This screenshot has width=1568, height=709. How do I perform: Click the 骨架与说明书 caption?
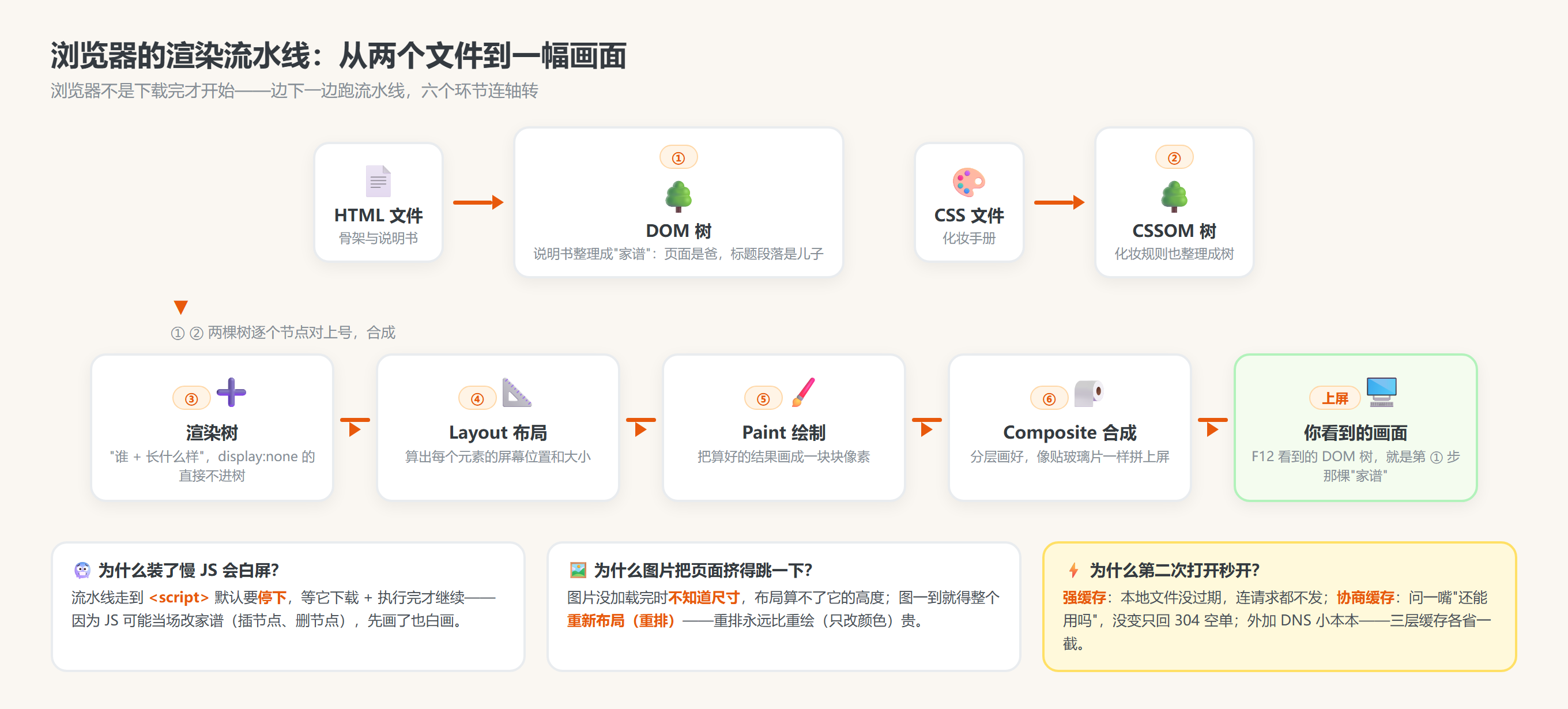[x=378, y=238]
